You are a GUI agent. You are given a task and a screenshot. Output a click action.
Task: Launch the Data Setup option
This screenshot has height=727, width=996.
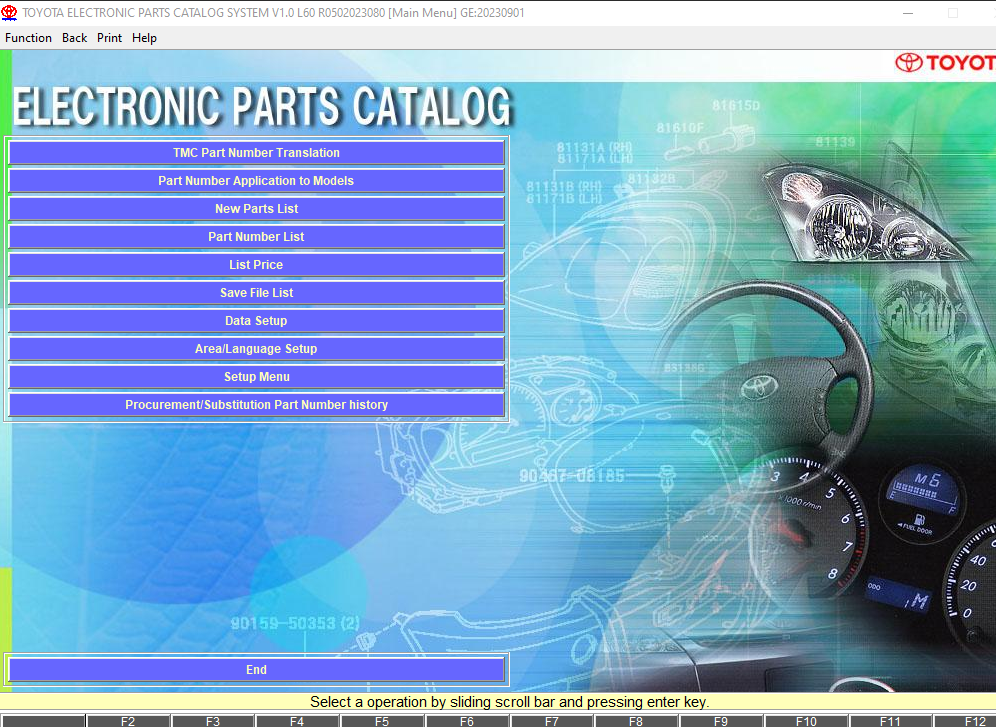coord(256,320)
